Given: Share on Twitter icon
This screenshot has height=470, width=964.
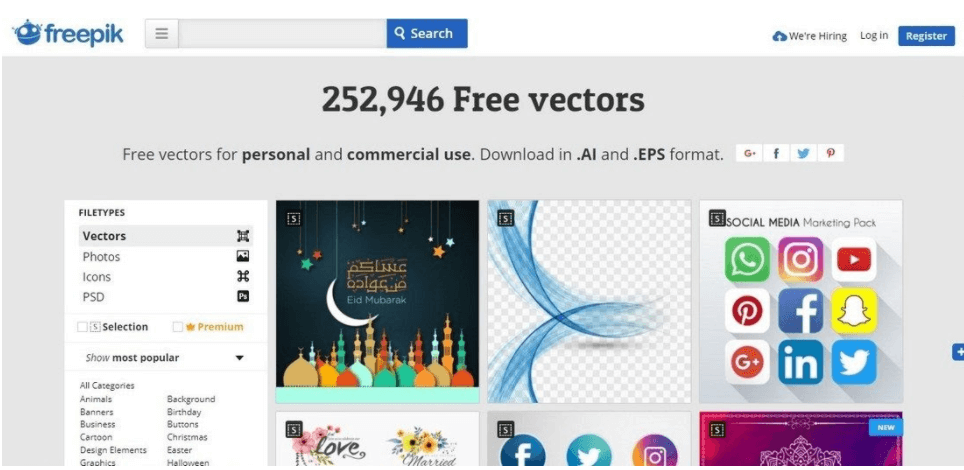Looking at the screenshot, I should point(804,154).
